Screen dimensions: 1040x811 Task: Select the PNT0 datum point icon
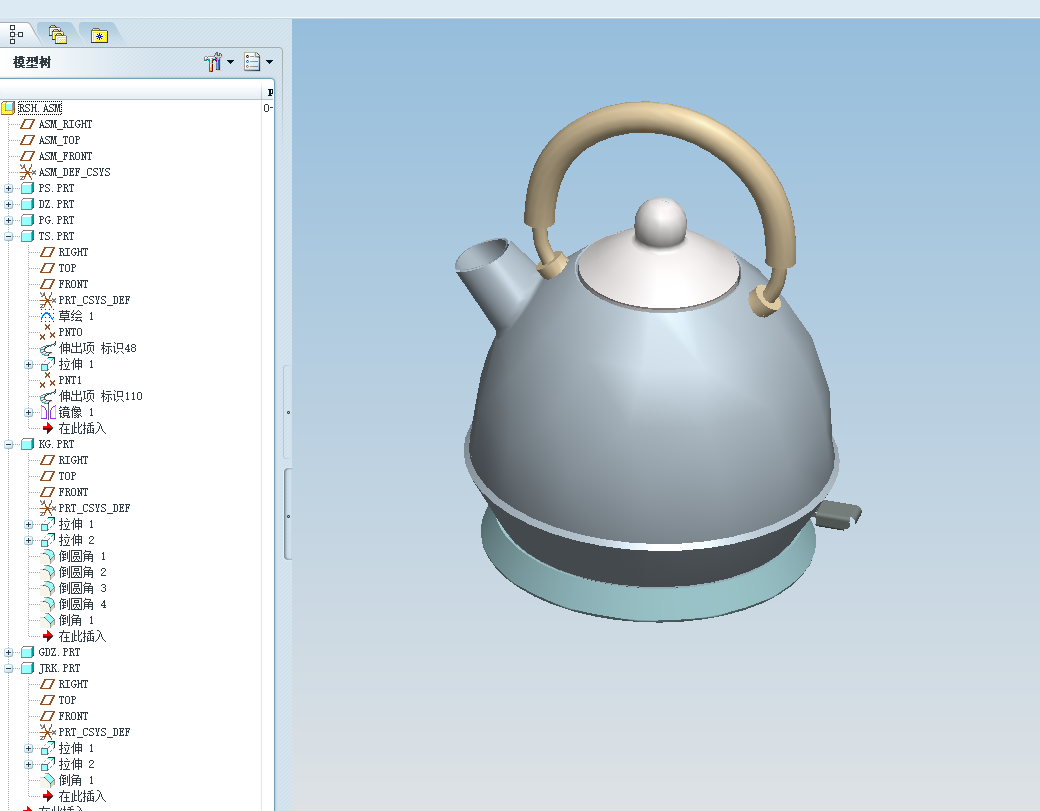(47, 332)
